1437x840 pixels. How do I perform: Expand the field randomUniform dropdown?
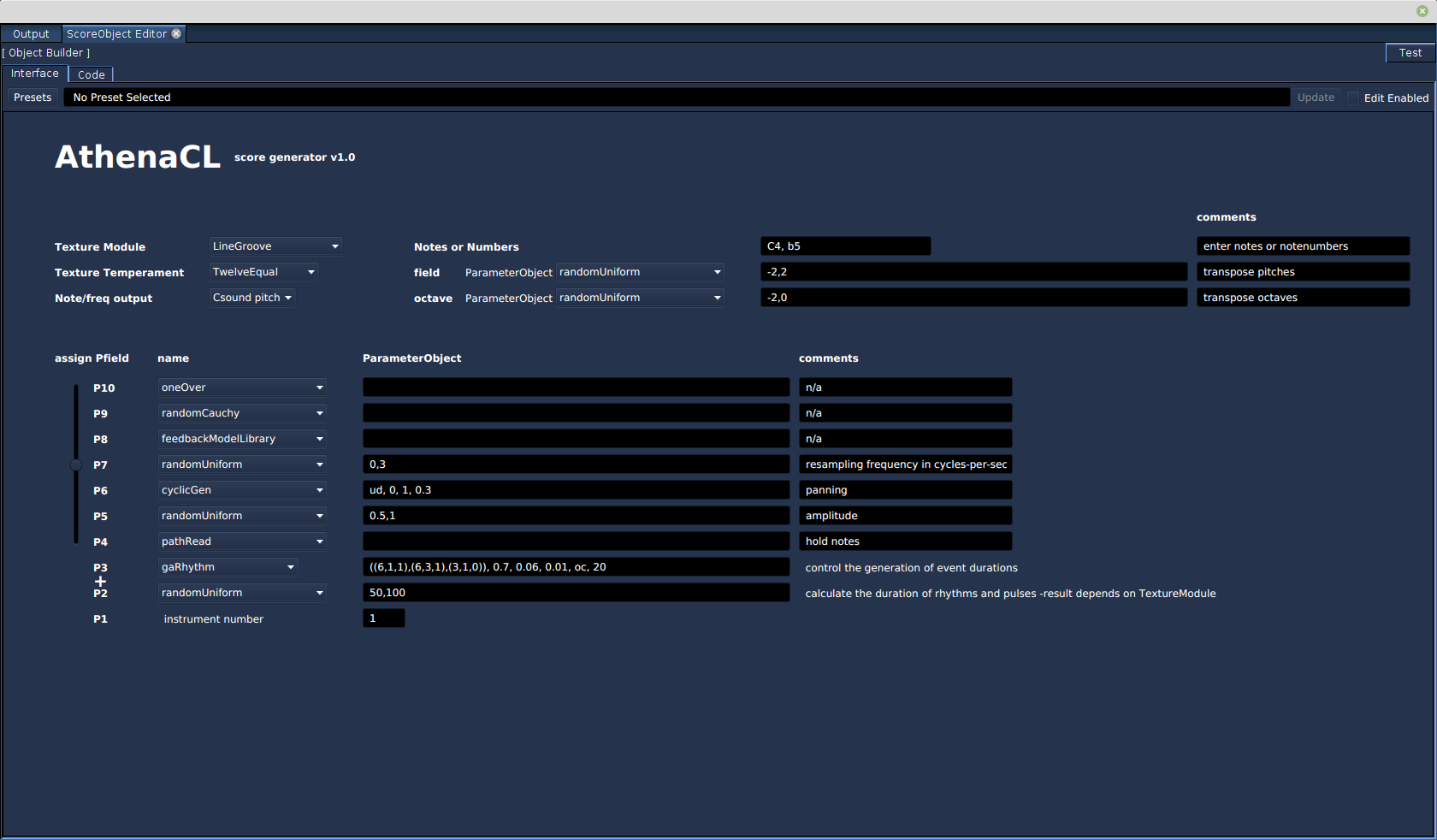click(640, 272)
